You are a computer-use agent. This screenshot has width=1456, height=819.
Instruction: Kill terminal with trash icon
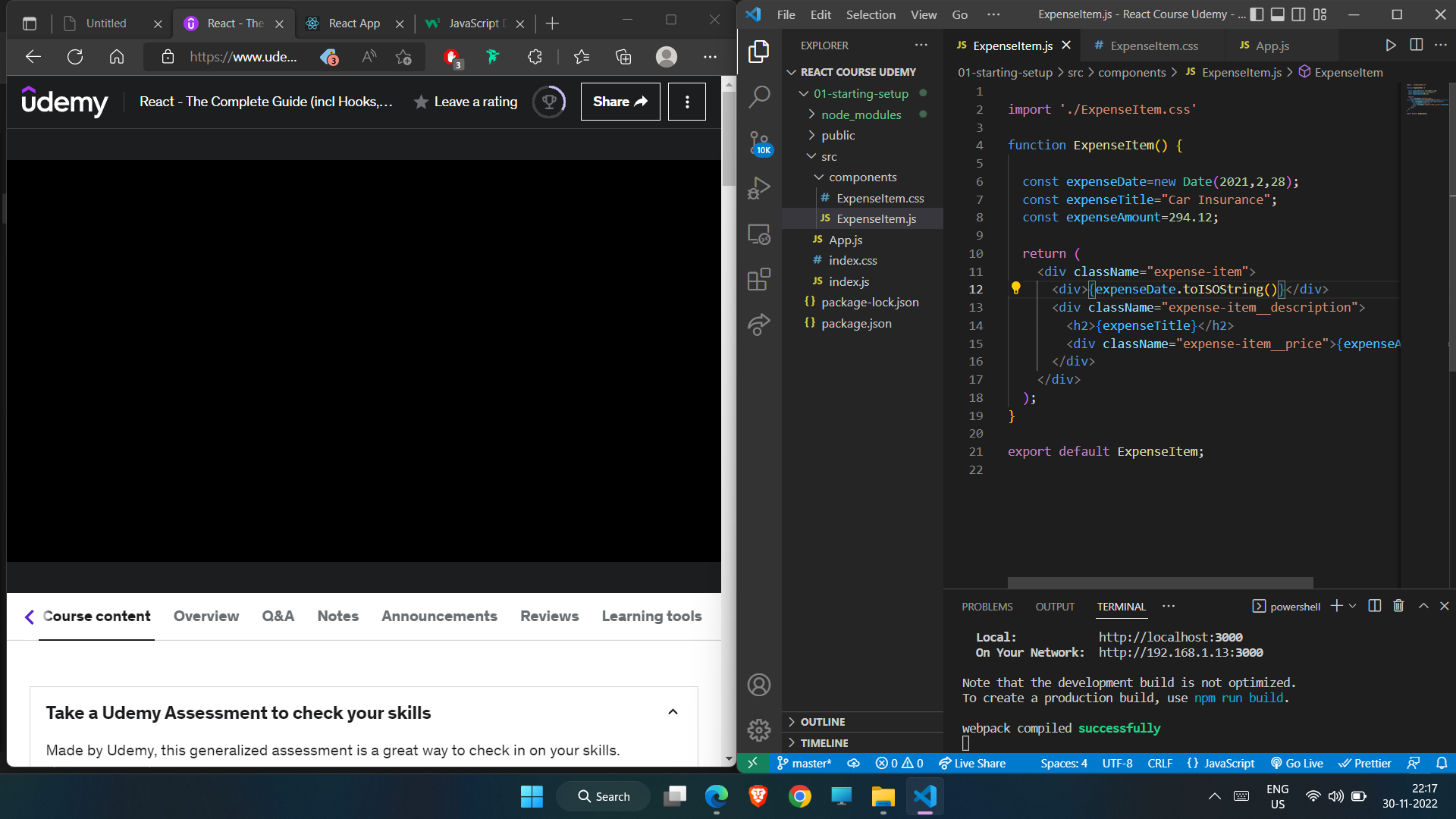(x=1398, y=606)
